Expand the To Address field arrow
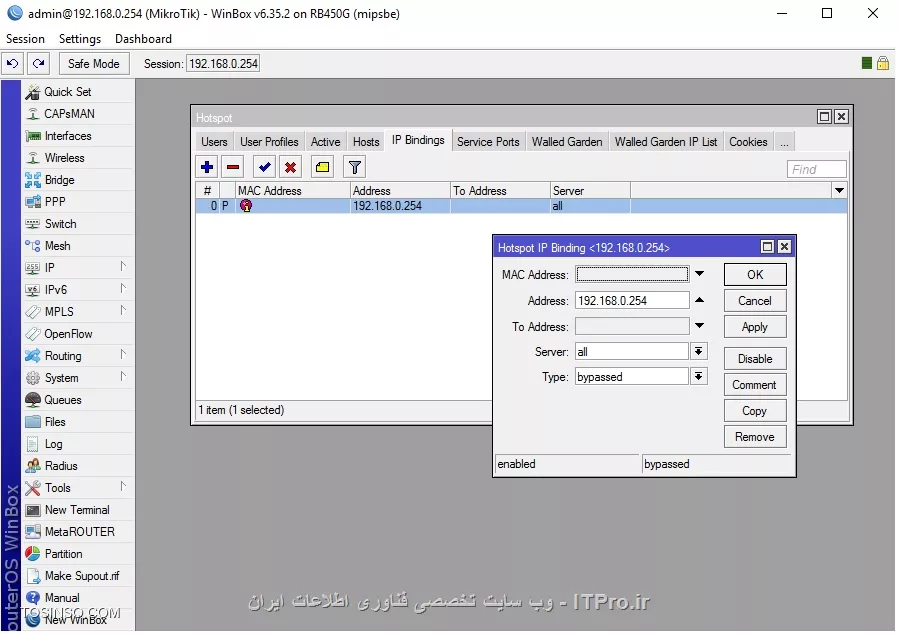 699,326
